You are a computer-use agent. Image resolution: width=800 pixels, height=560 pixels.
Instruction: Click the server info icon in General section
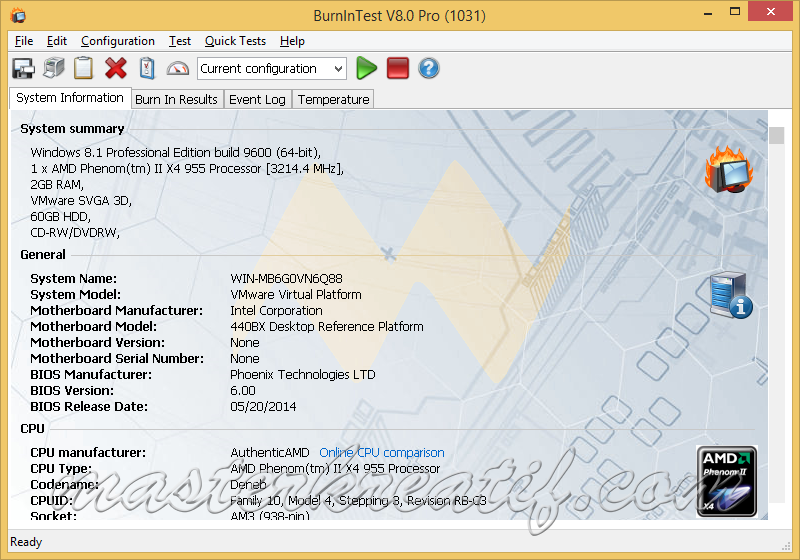click(731, 295)
